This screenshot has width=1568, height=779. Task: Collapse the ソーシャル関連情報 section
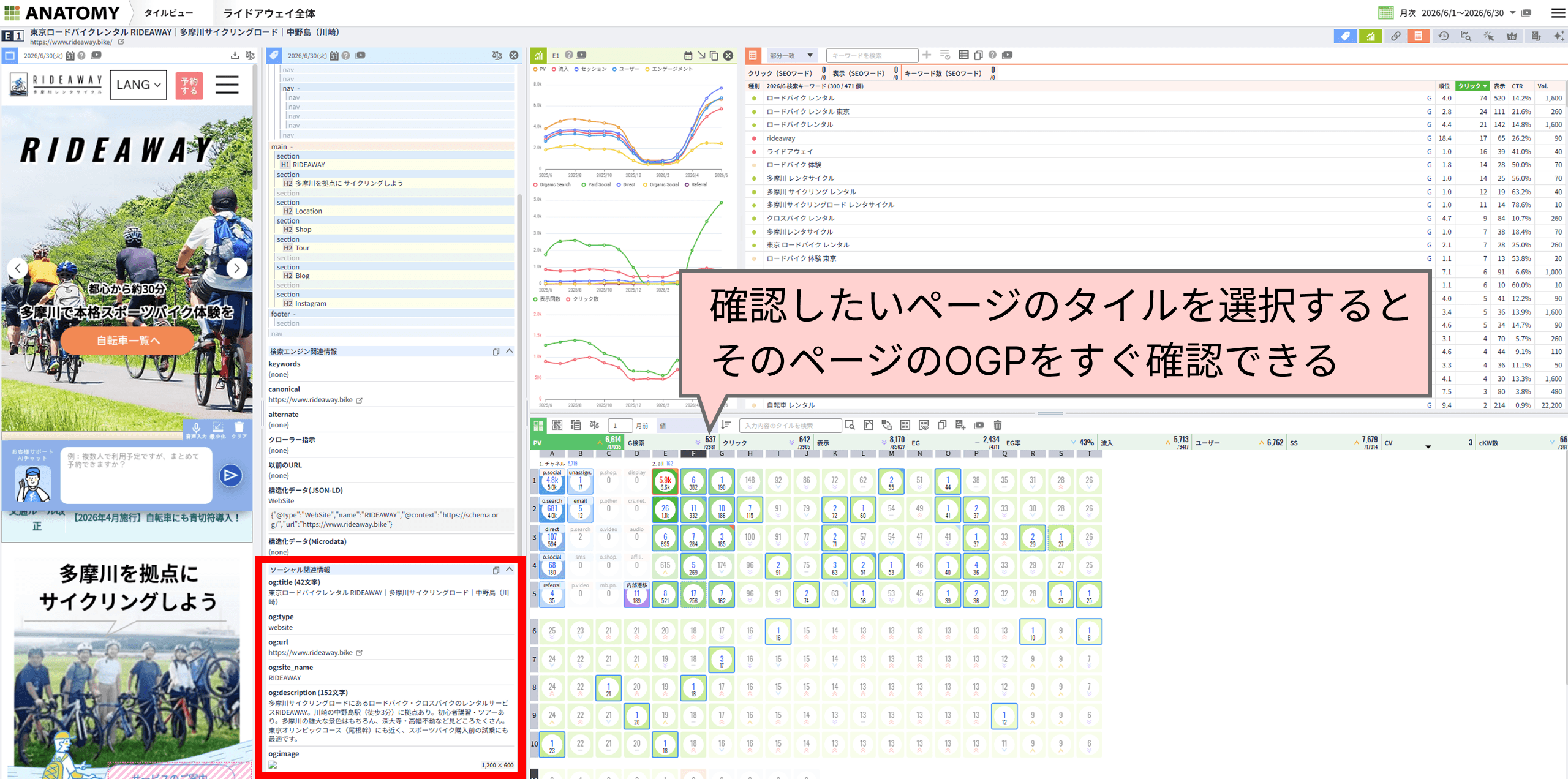pyautogui.click(x=510, y=570)
